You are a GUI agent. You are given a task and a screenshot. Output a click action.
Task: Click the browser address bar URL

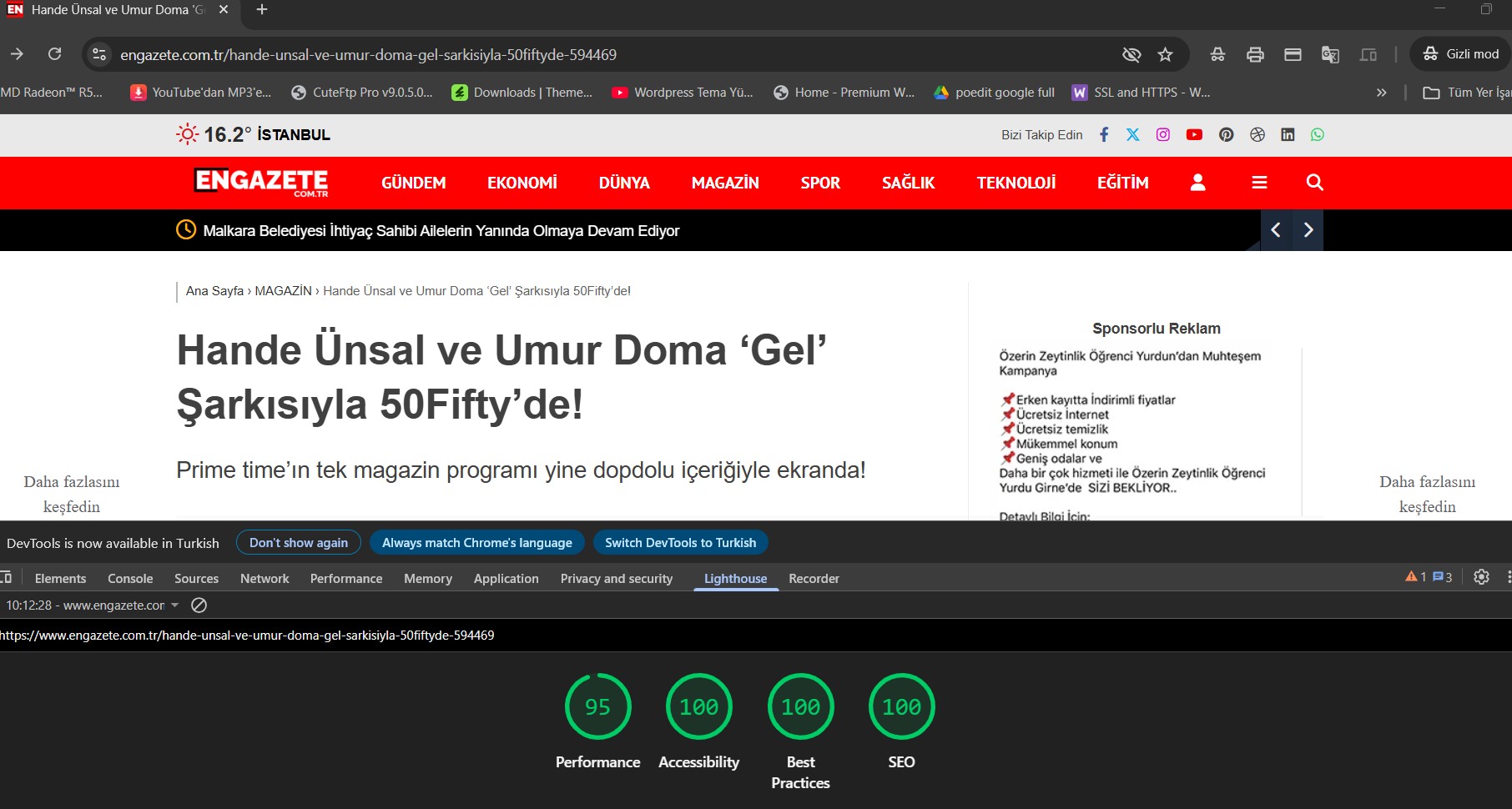368,55
